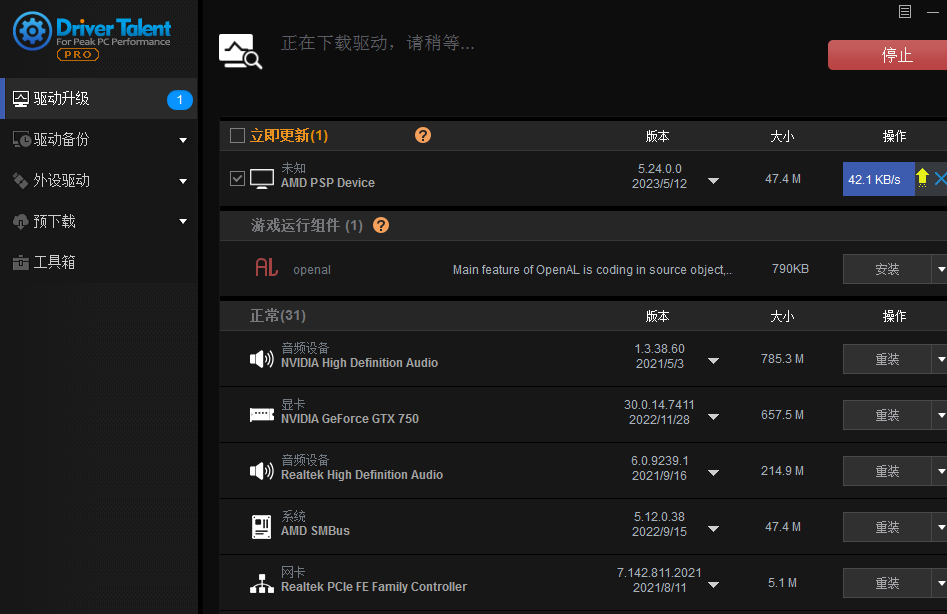Click the OpenAL logo icon
This screenshot has height=614, width=947.
[x=266, y=267]
